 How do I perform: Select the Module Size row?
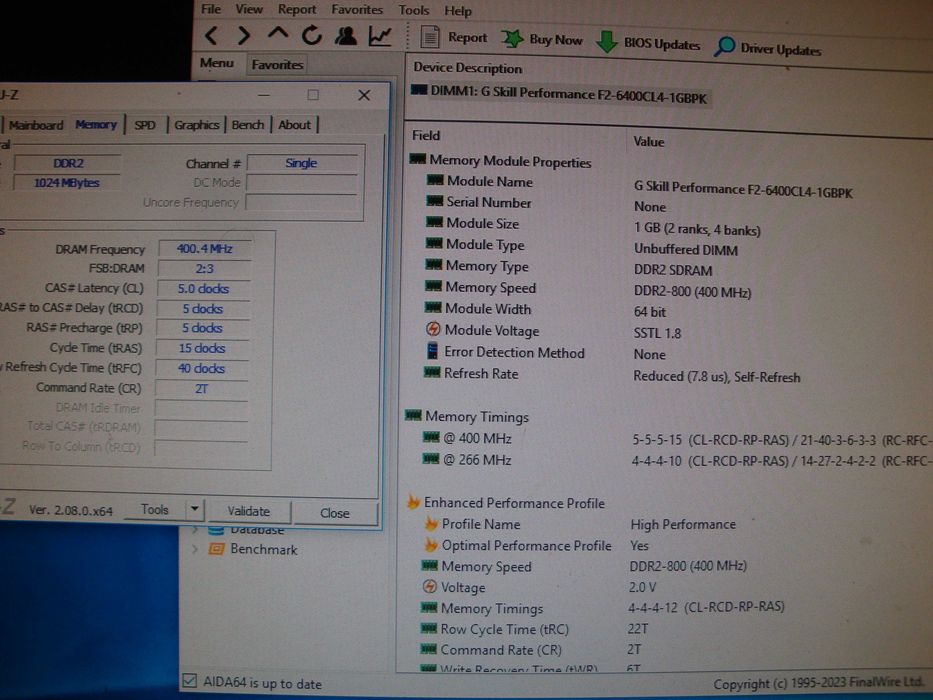pos(593,226)
